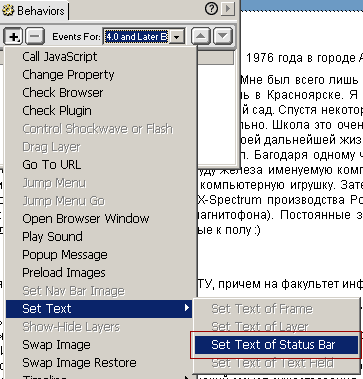Select the 4.0 and Later Browsers field
The image size is (363, 379).
[137, 36]
